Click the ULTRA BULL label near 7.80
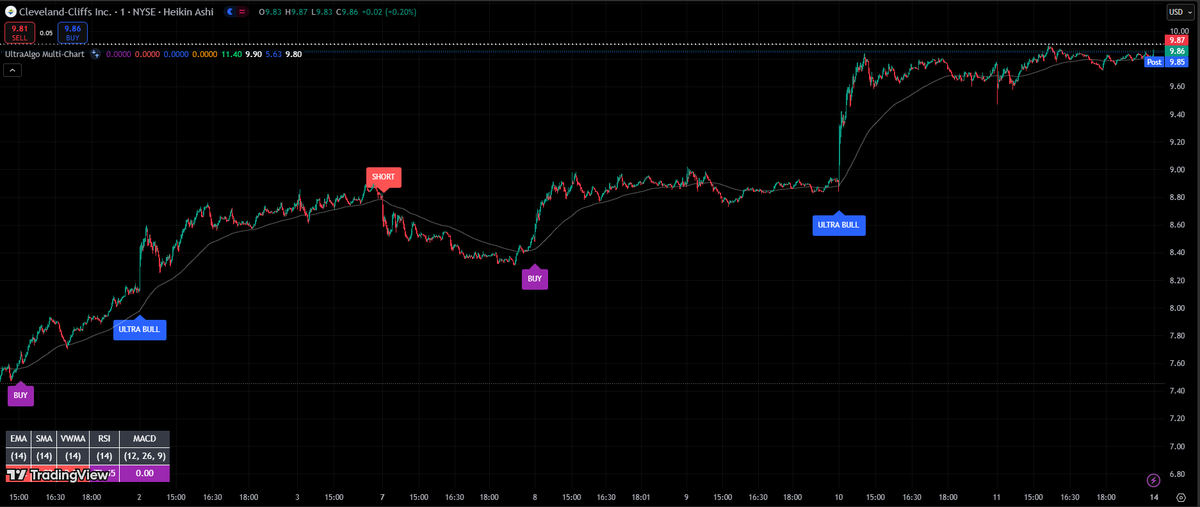1200x507 pixels. (139, 329)
